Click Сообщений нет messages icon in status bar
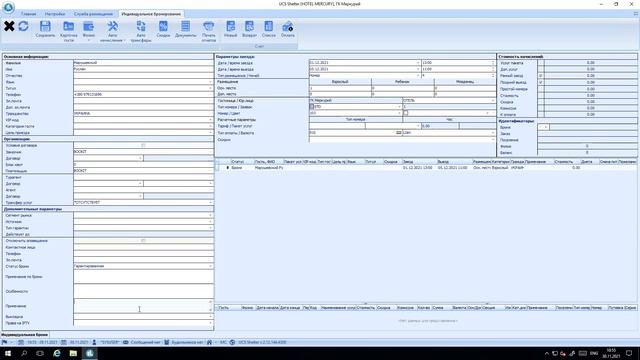Image resolution: width=640 pixels, height=360 pixels. (x=126, y=342)
